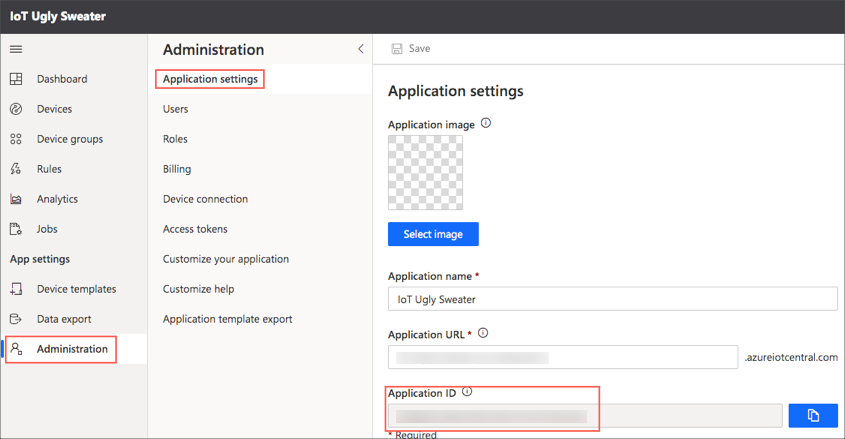Click the .azureiotcentral.com URL suffix text
This screenshot has height=439, width=845.
point(791,357)
